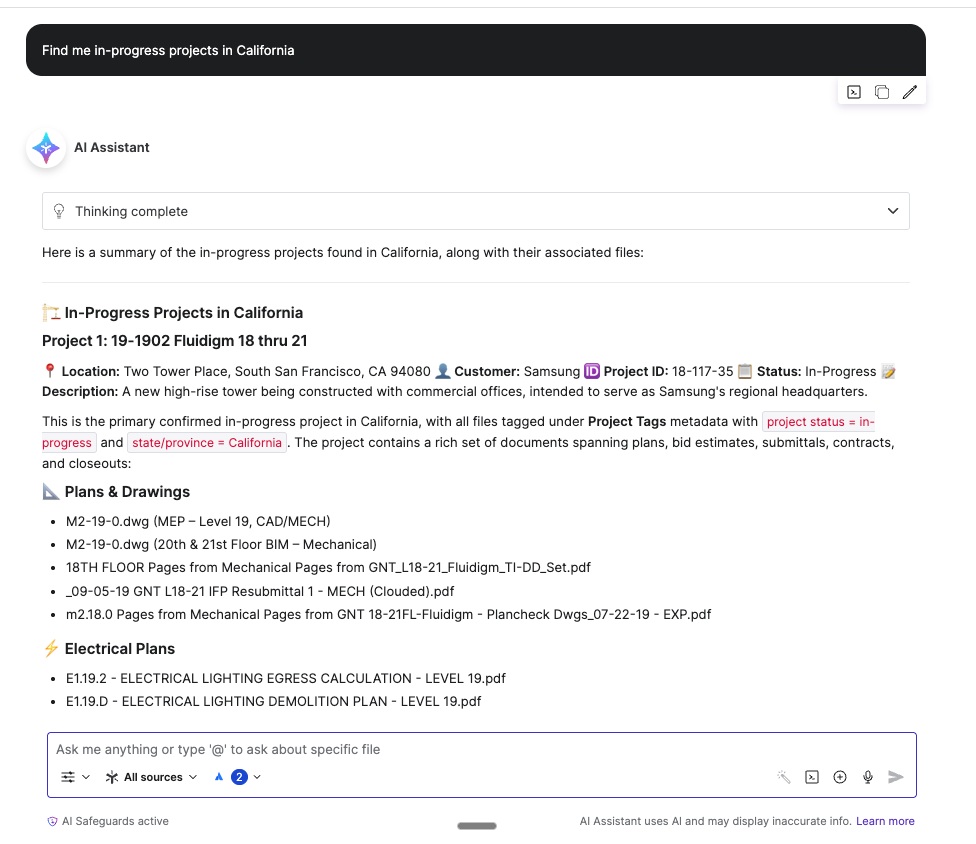Open the terminal icon beside the user prompt
The width and height of the screenshot is (976, 844).
[x=853, y=92]
